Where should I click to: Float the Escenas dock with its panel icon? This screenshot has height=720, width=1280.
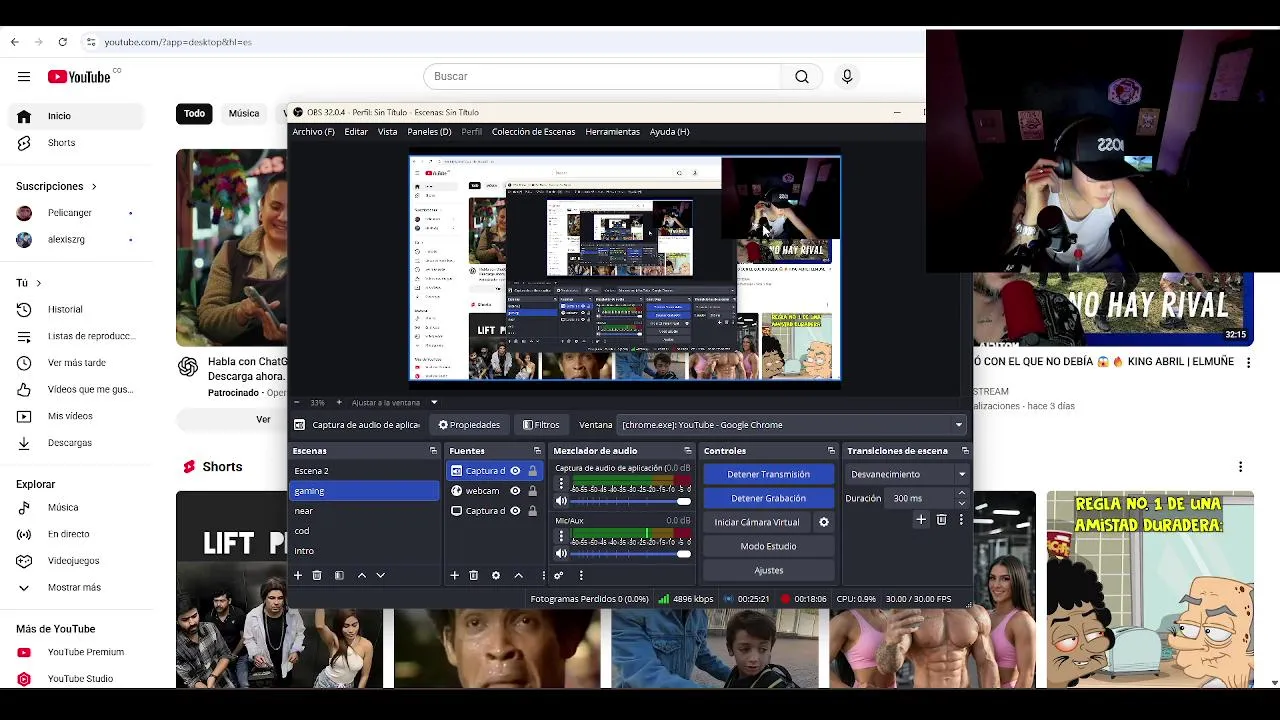click(x=433, y=451)
